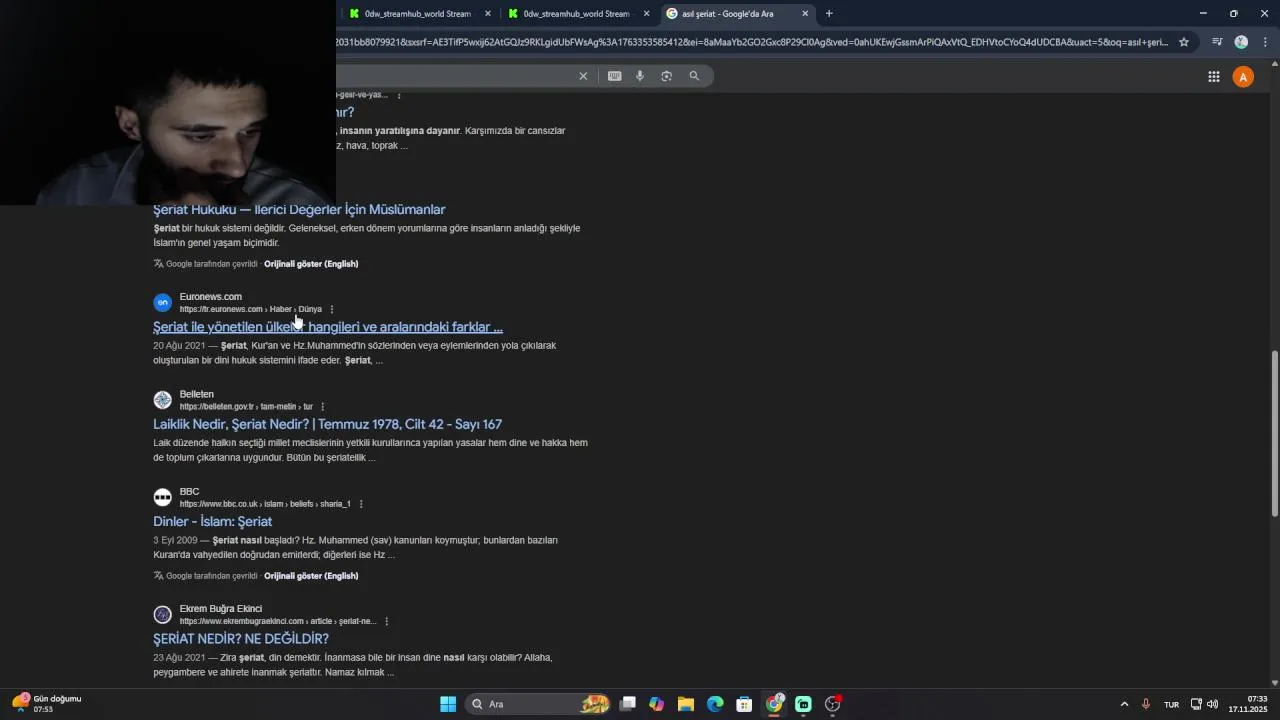Open Microsoft Store from the taskbar
1280x720 pixels.
[x=744, y=704]
